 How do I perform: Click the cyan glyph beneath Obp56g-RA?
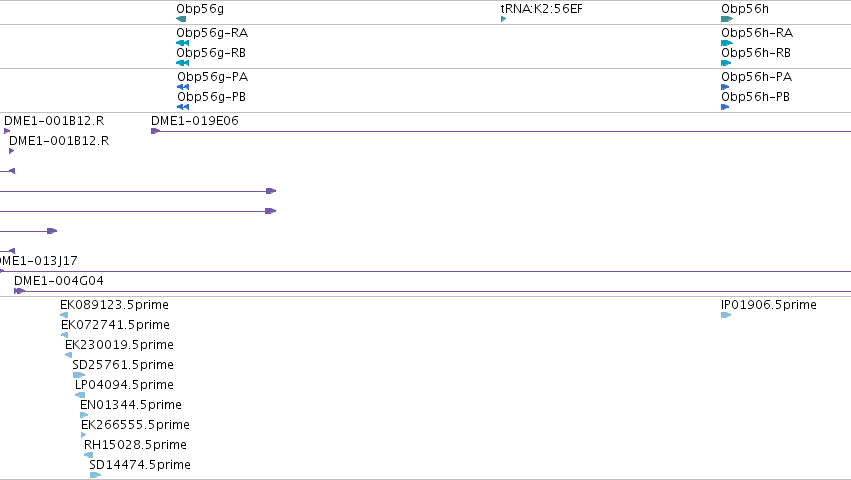(x=182, y=43)
